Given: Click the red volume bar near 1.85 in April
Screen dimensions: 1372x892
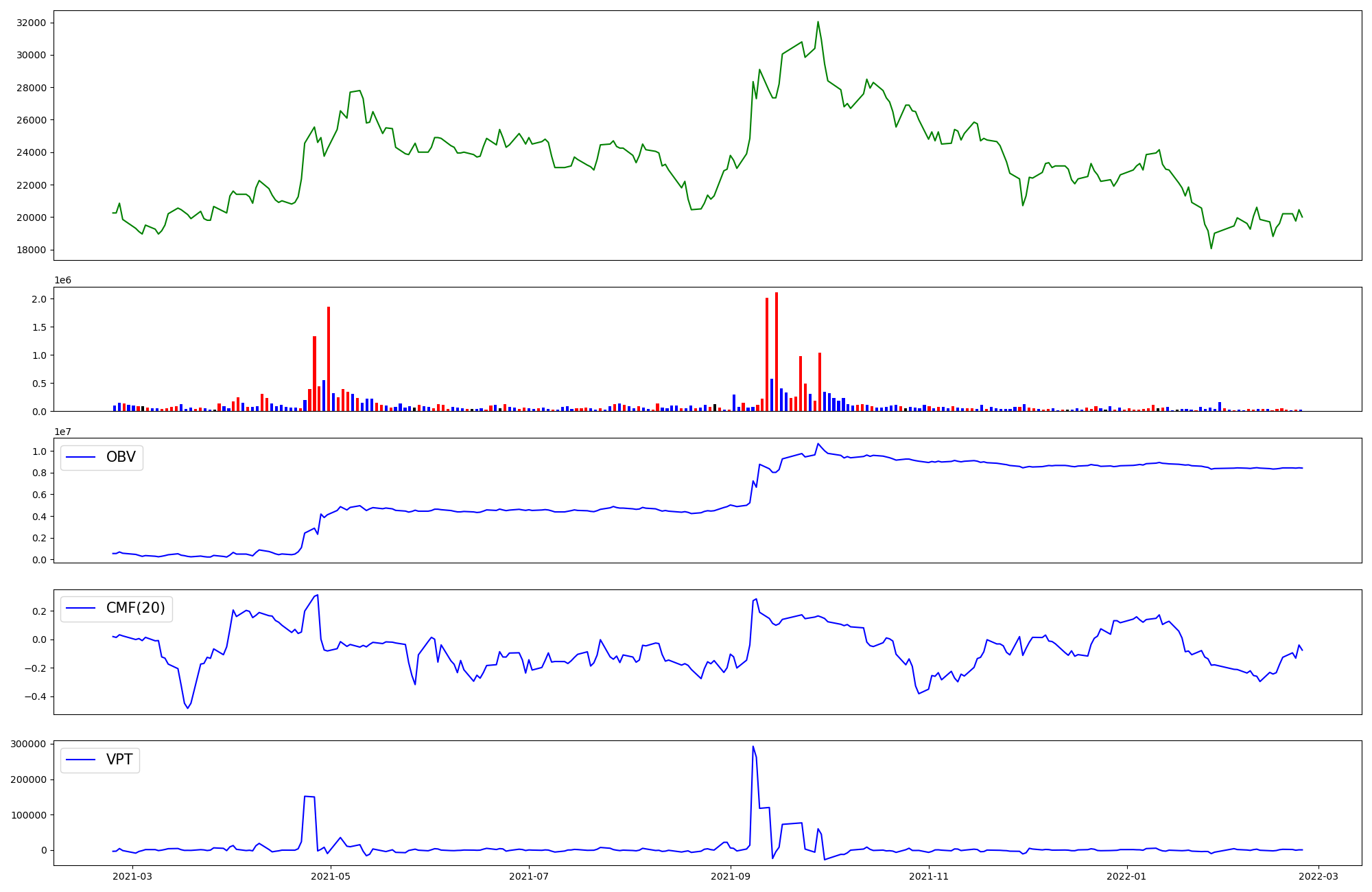Looking at the screenshot, I should 329,357.
